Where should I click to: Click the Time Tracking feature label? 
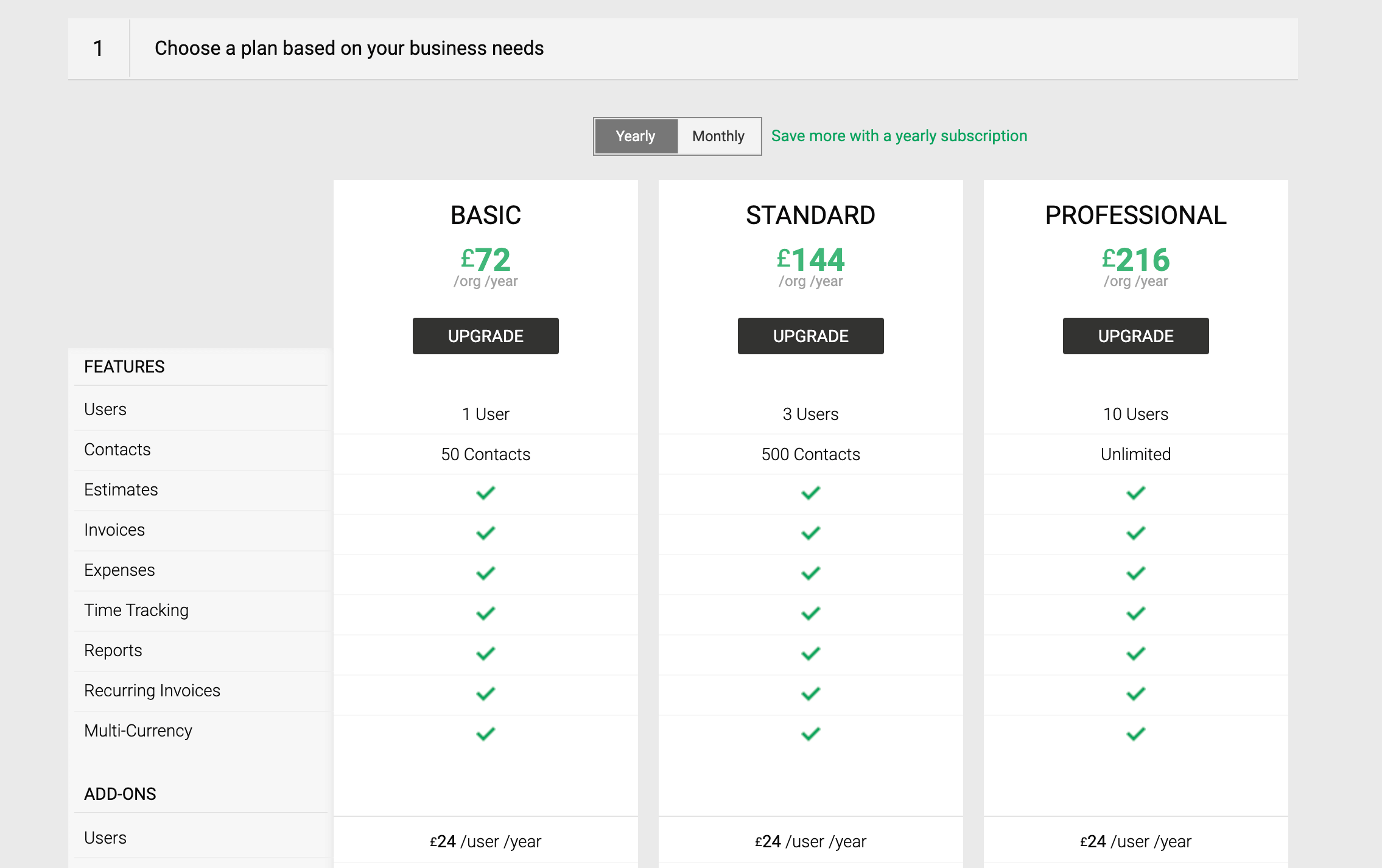[x=136, y=610]
